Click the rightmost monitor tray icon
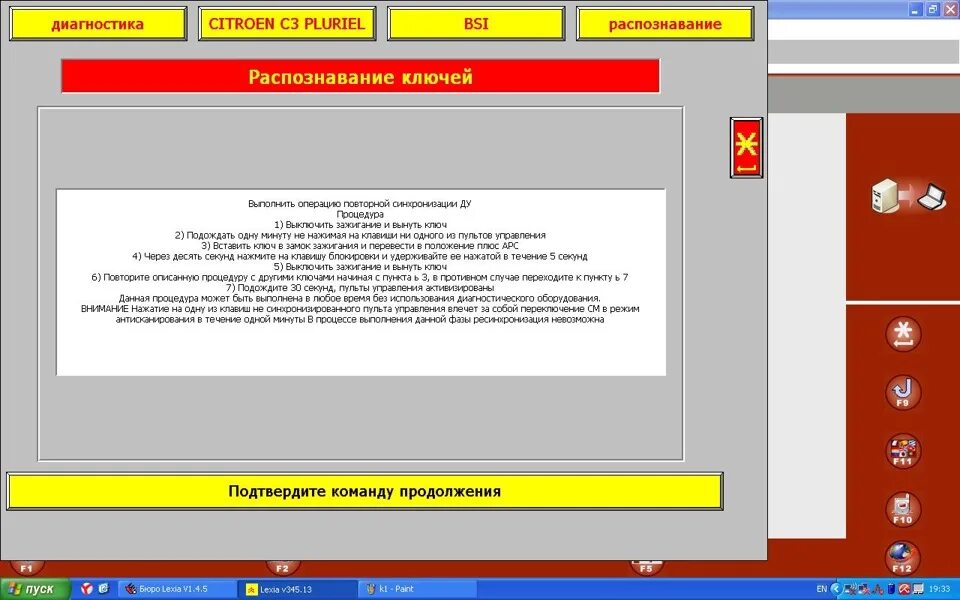The height and width of the screenshot is (600, 960). pyautogui.click(x=918, y=589)
